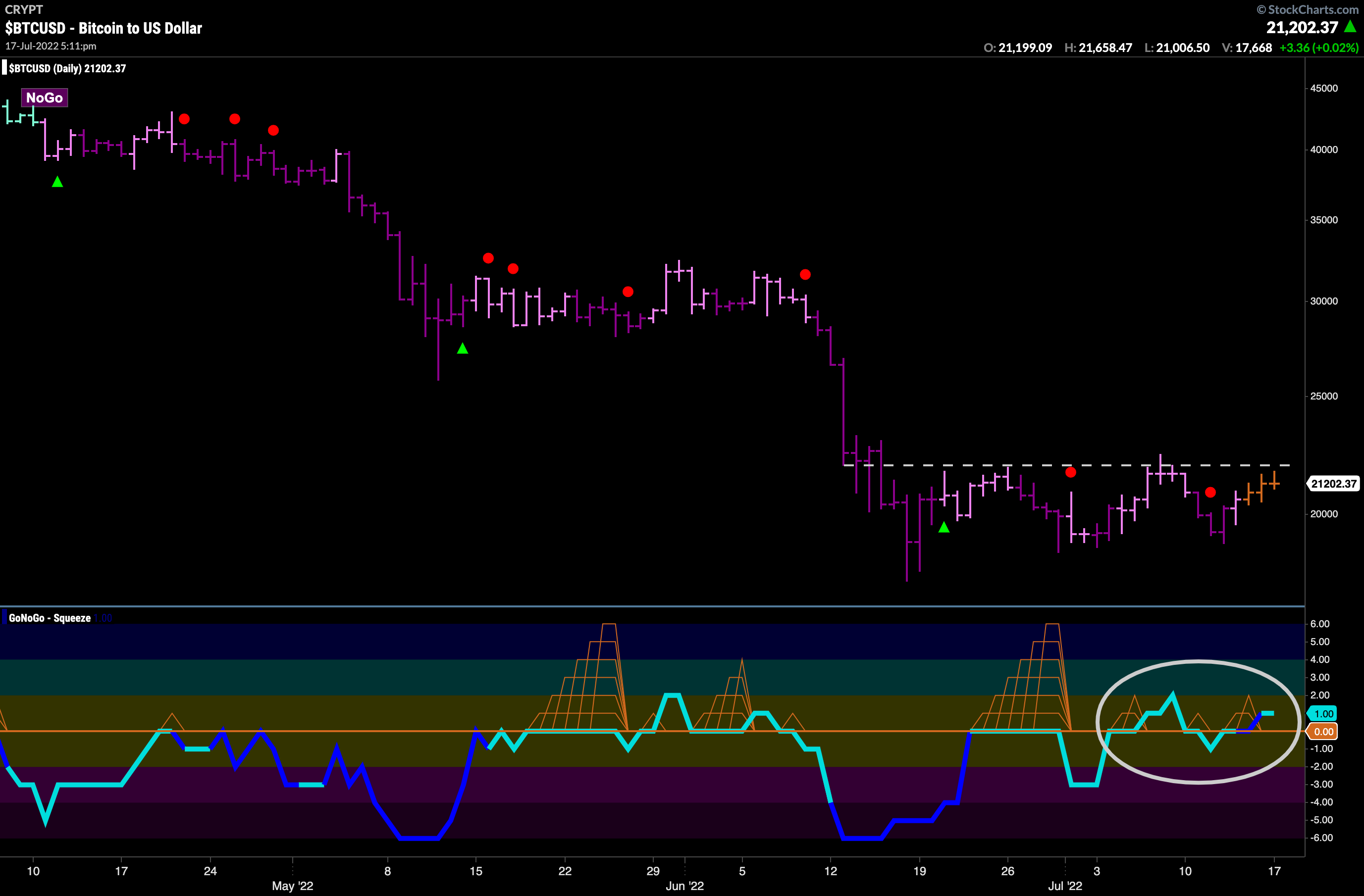1364x896 pixels.
Task: Click the green triangle near June 21 bars
Action: 944,527
